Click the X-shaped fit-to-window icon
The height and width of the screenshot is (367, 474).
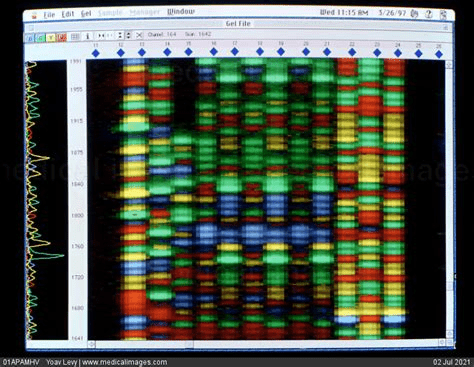139,35
